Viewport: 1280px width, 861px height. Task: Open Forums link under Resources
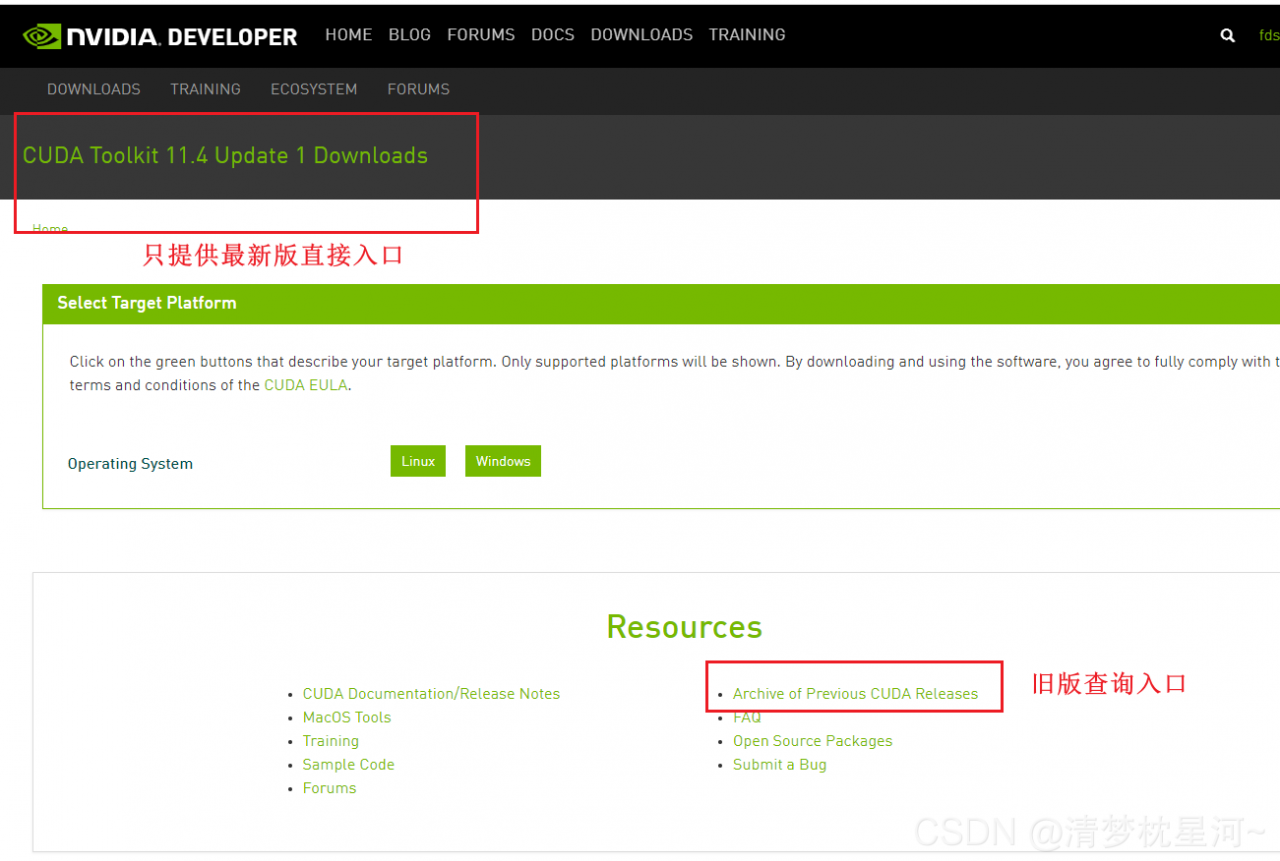point(330,788)
